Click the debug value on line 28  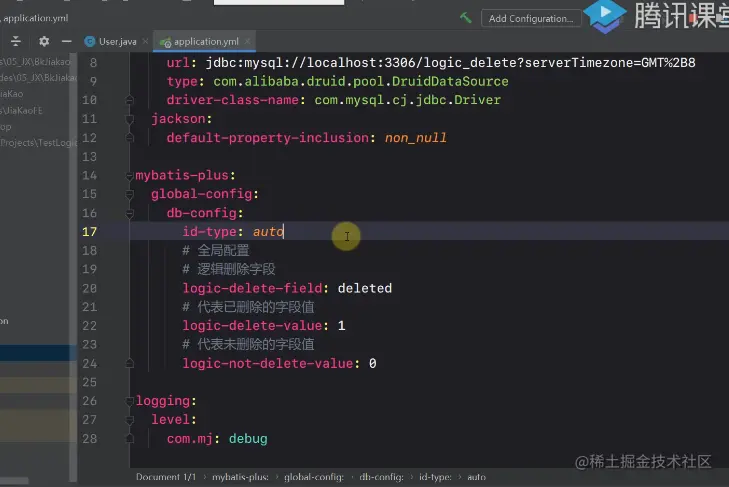point(248,439)
